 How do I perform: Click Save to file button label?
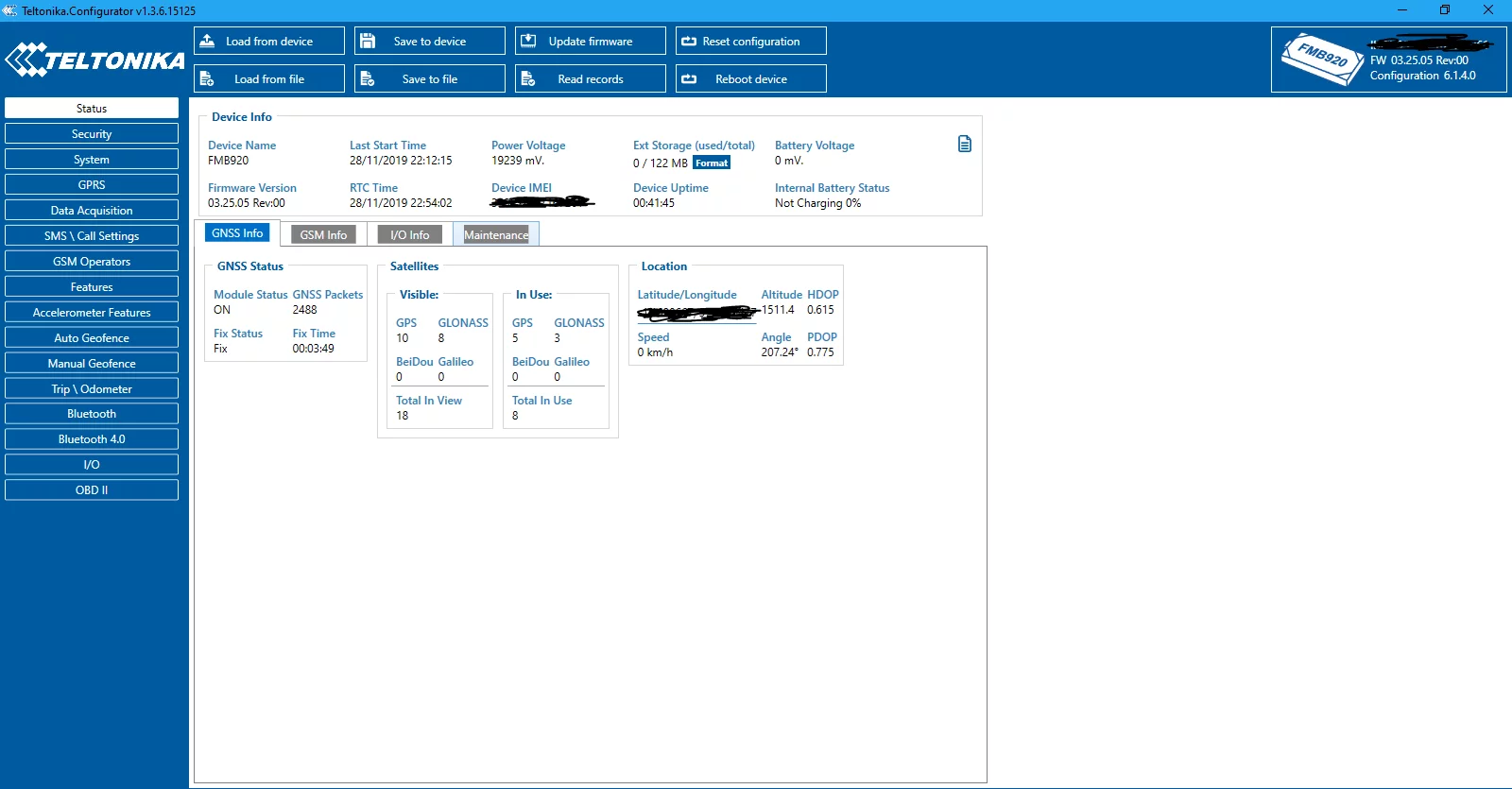tap(430, 79)
